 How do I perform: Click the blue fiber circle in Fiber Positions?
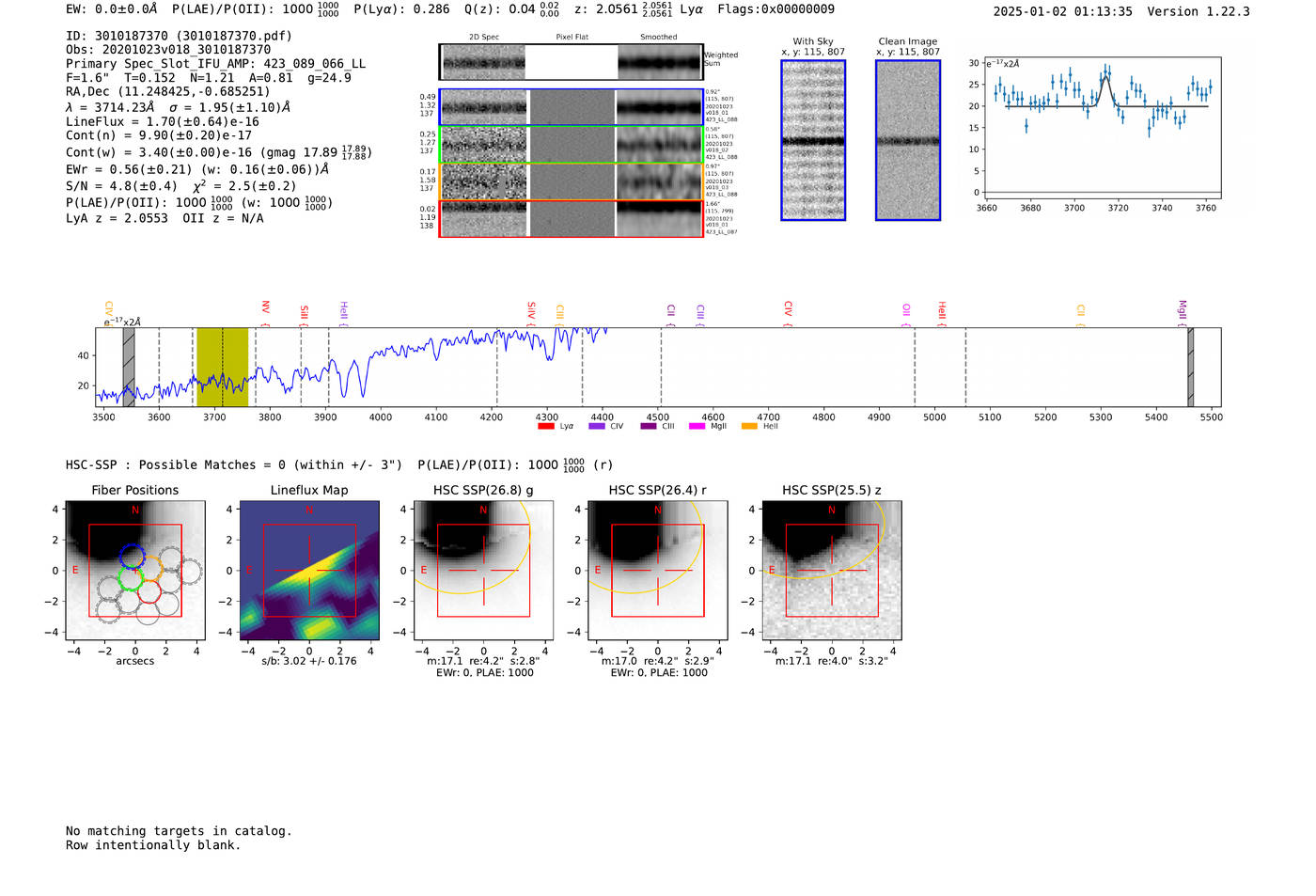click(133, 556)
